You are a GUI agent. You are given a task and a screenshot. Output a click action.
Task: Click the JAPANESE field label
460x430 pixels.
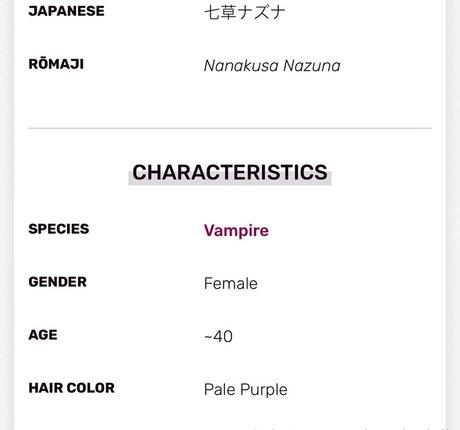[x=66, y=11]
